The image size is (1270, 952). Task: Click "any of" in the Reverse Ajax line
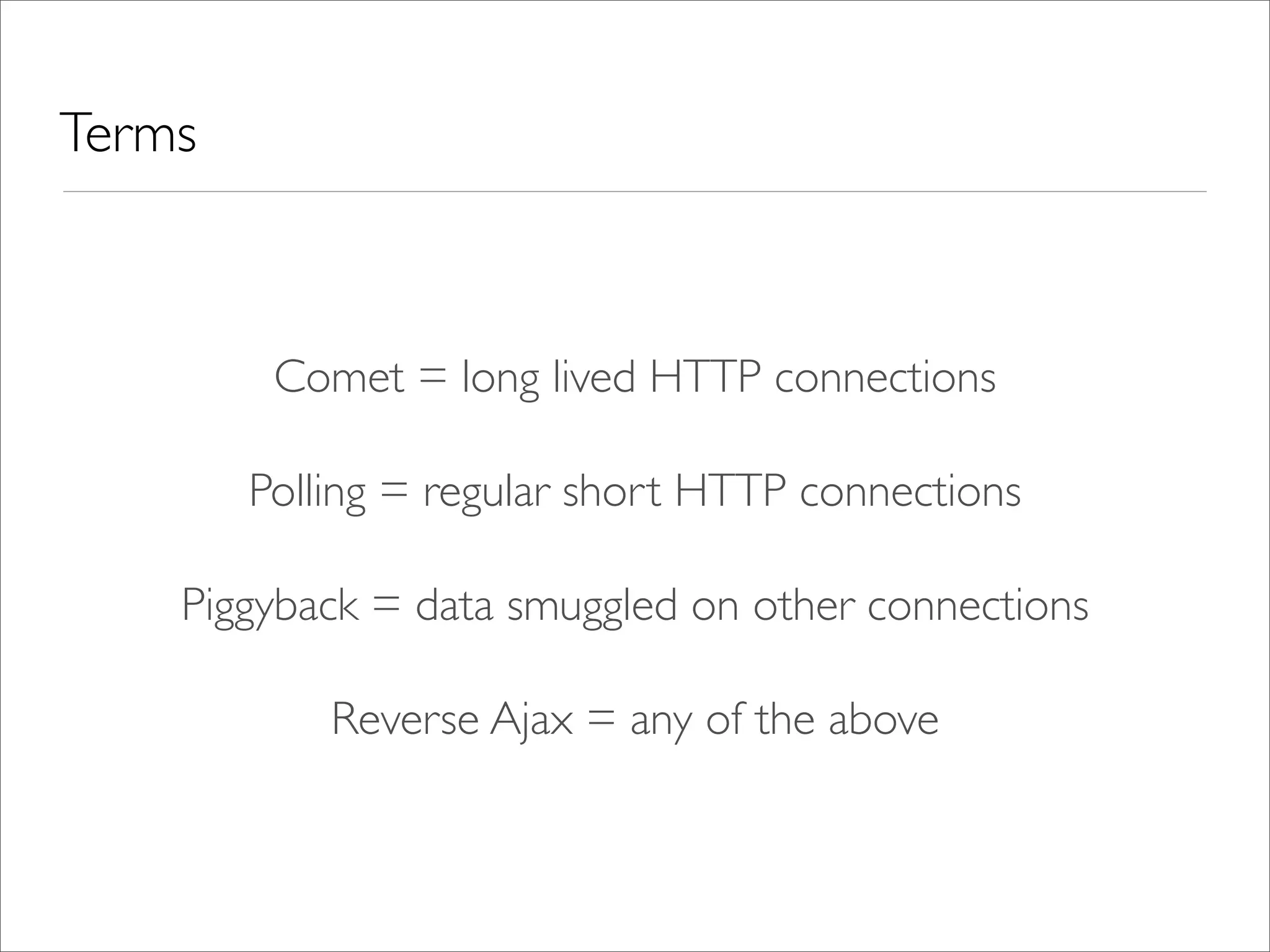(x=685, y=721)
